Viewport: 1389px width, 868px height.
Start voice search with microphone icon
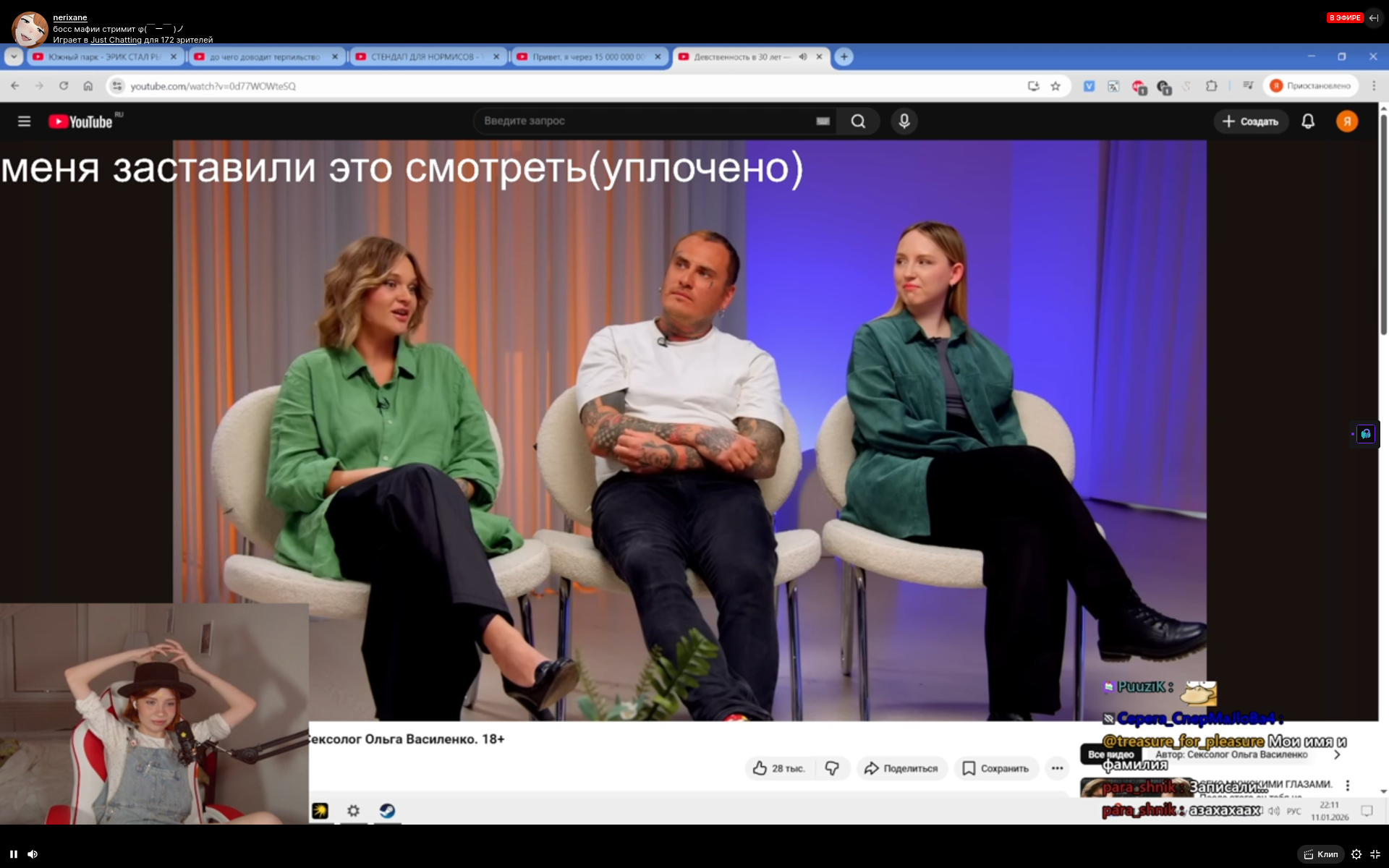[x=904, y=122]
